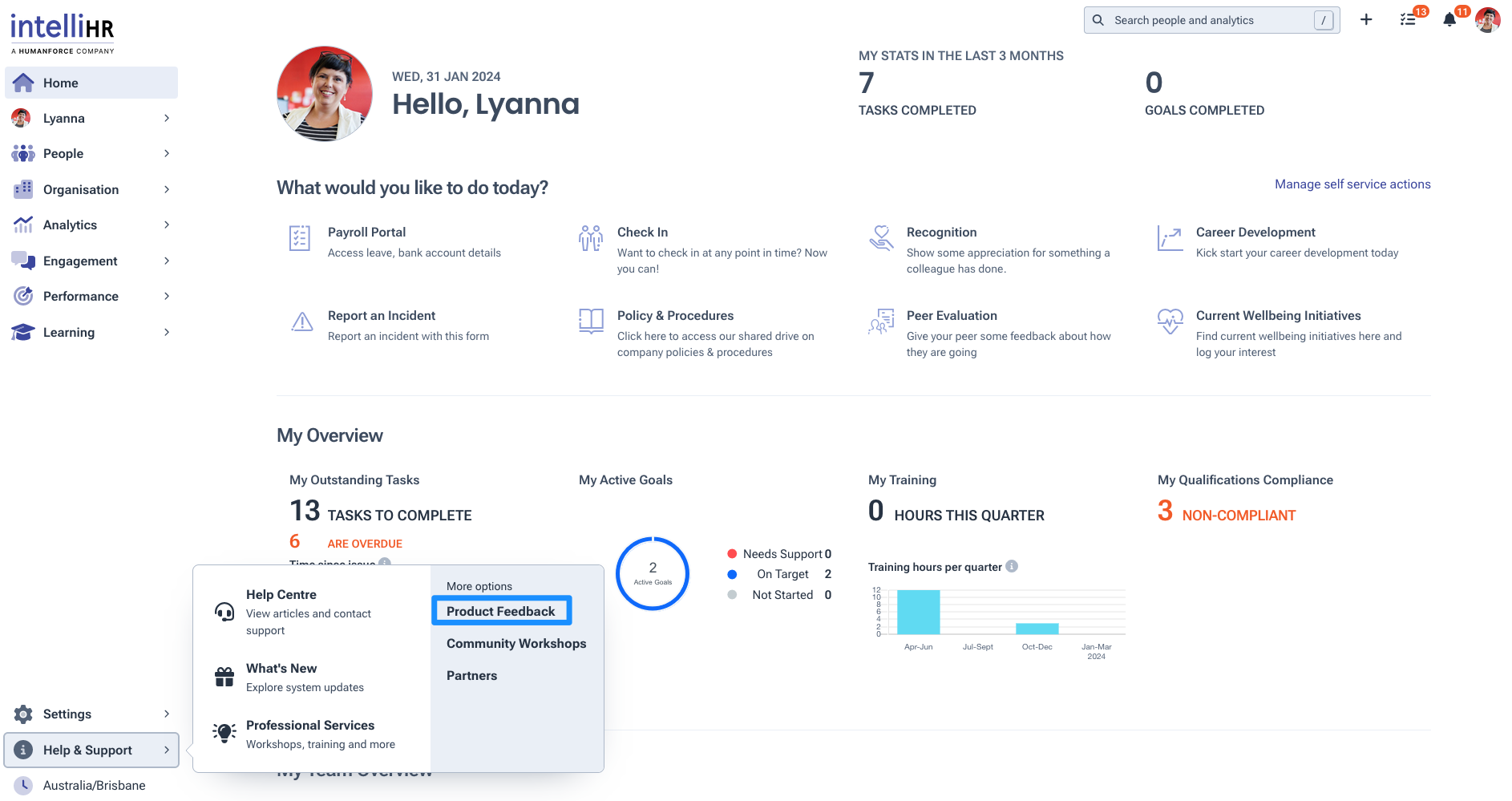Click the Report an Incident warning icon
Image resolution: width=1512 pixels, height=801 pixels.
click(x=302, y=322)
